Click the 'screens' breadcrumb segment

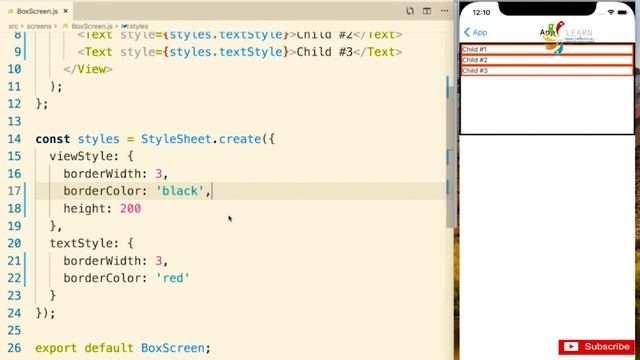coord(39,26)
